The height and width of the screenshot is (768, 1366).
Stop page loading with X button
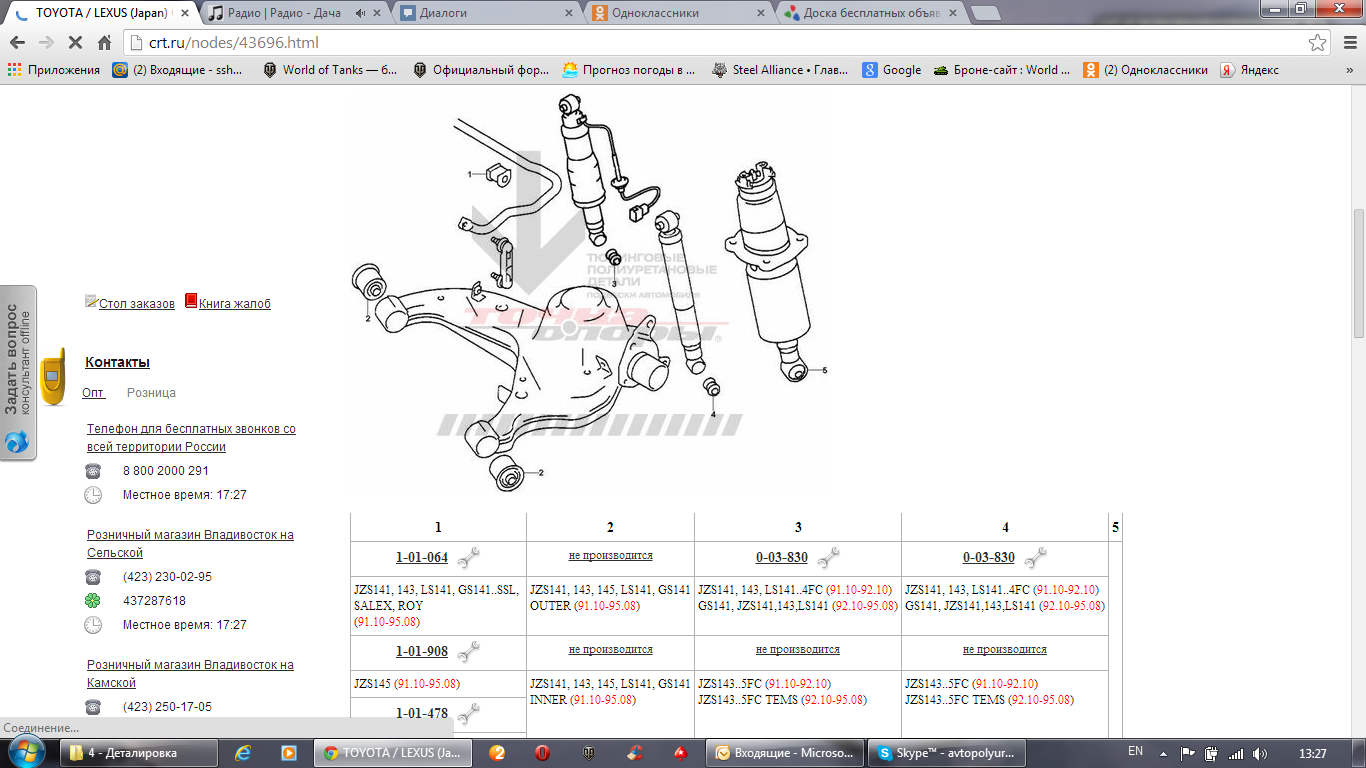tap(75, 43)
